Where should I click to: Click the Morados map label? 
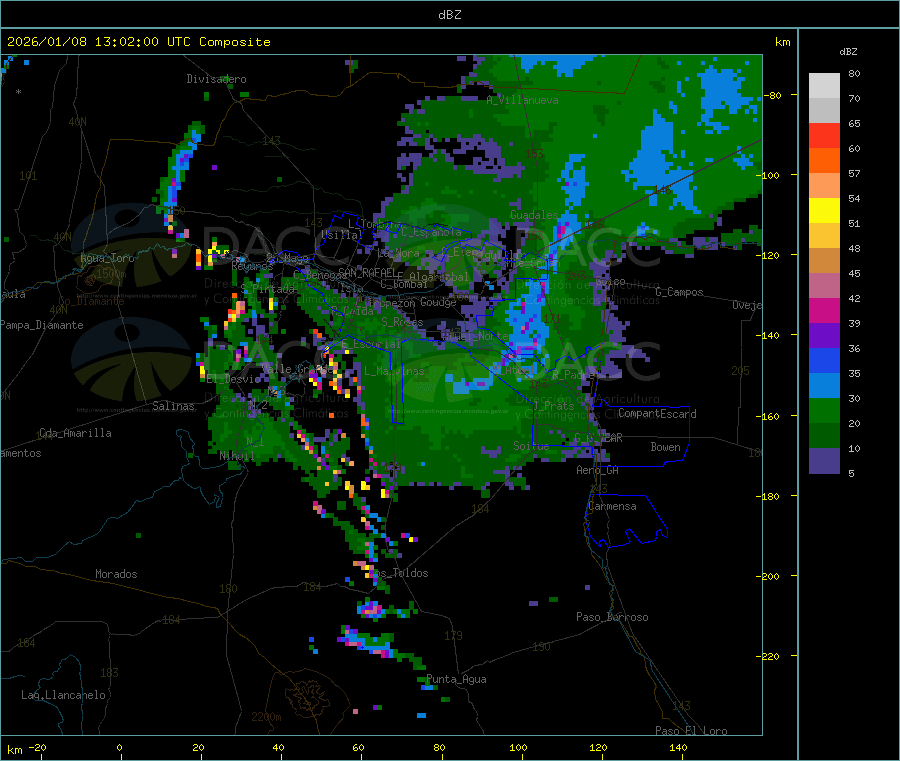pos(116,574)
